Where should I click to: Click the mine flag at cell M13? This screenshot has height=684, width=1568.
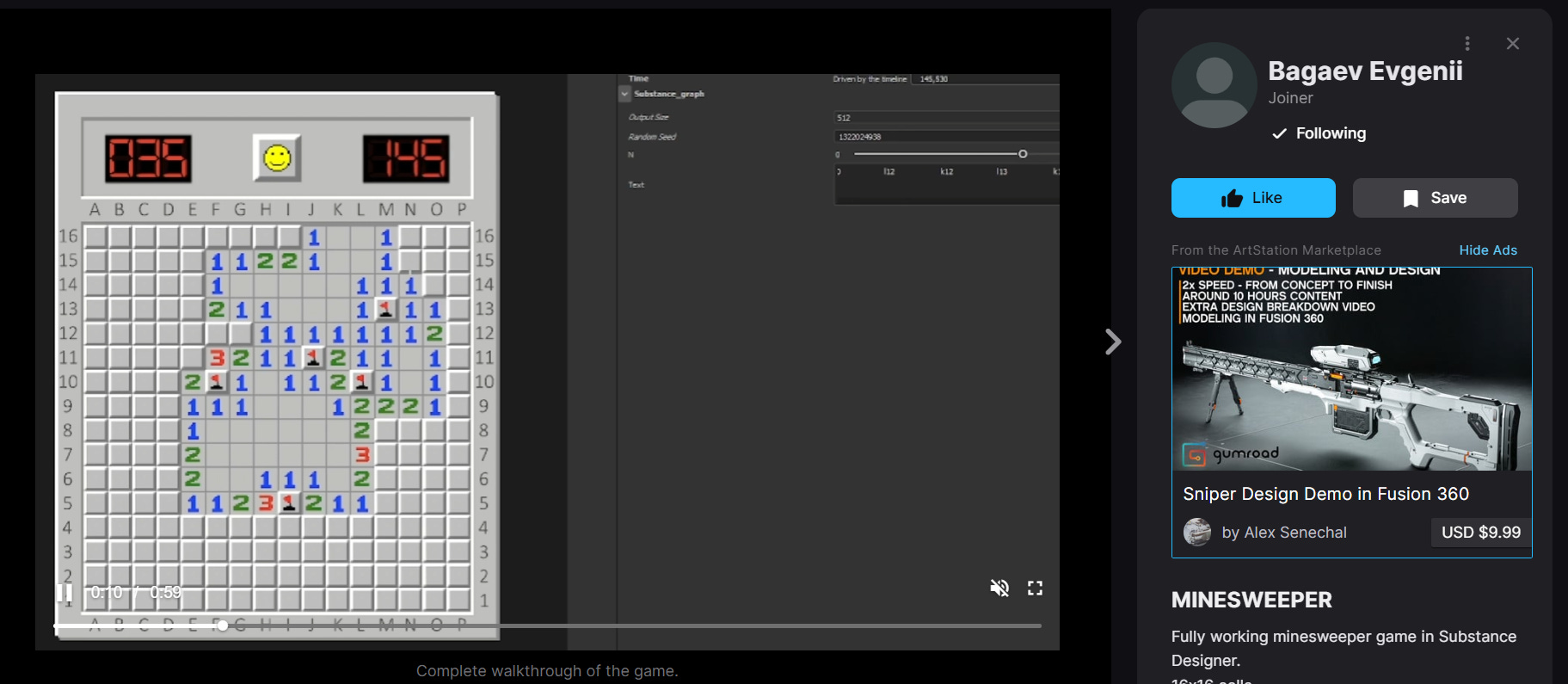click(386, 309)
